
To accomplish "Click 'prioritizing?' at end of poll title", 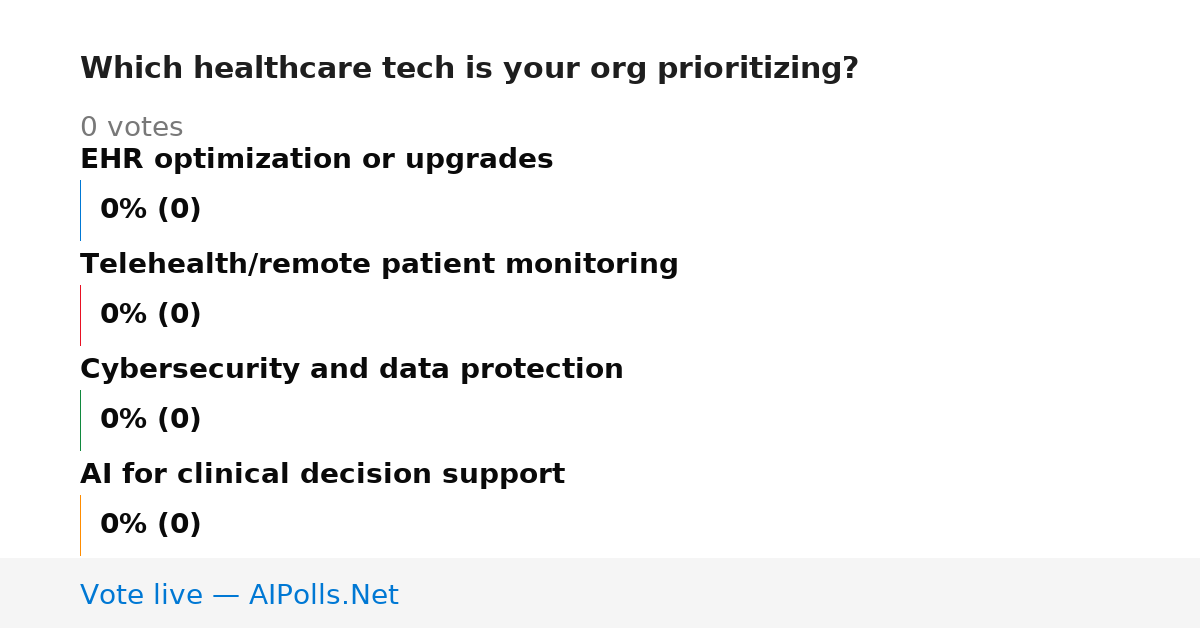I will click(757, 70).
